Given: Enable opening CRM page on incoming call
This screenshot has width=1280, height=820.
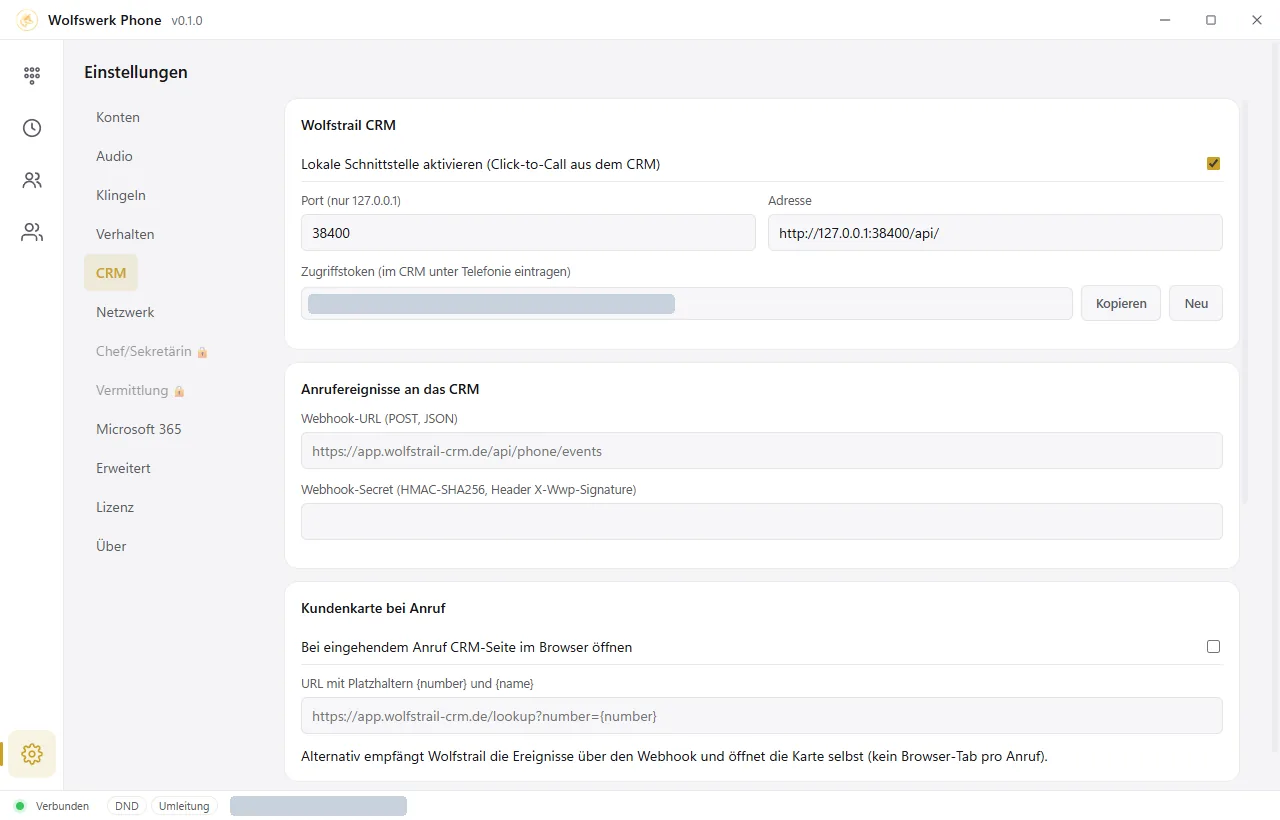Looking at the screenshot, I should tap(1213, 647).
